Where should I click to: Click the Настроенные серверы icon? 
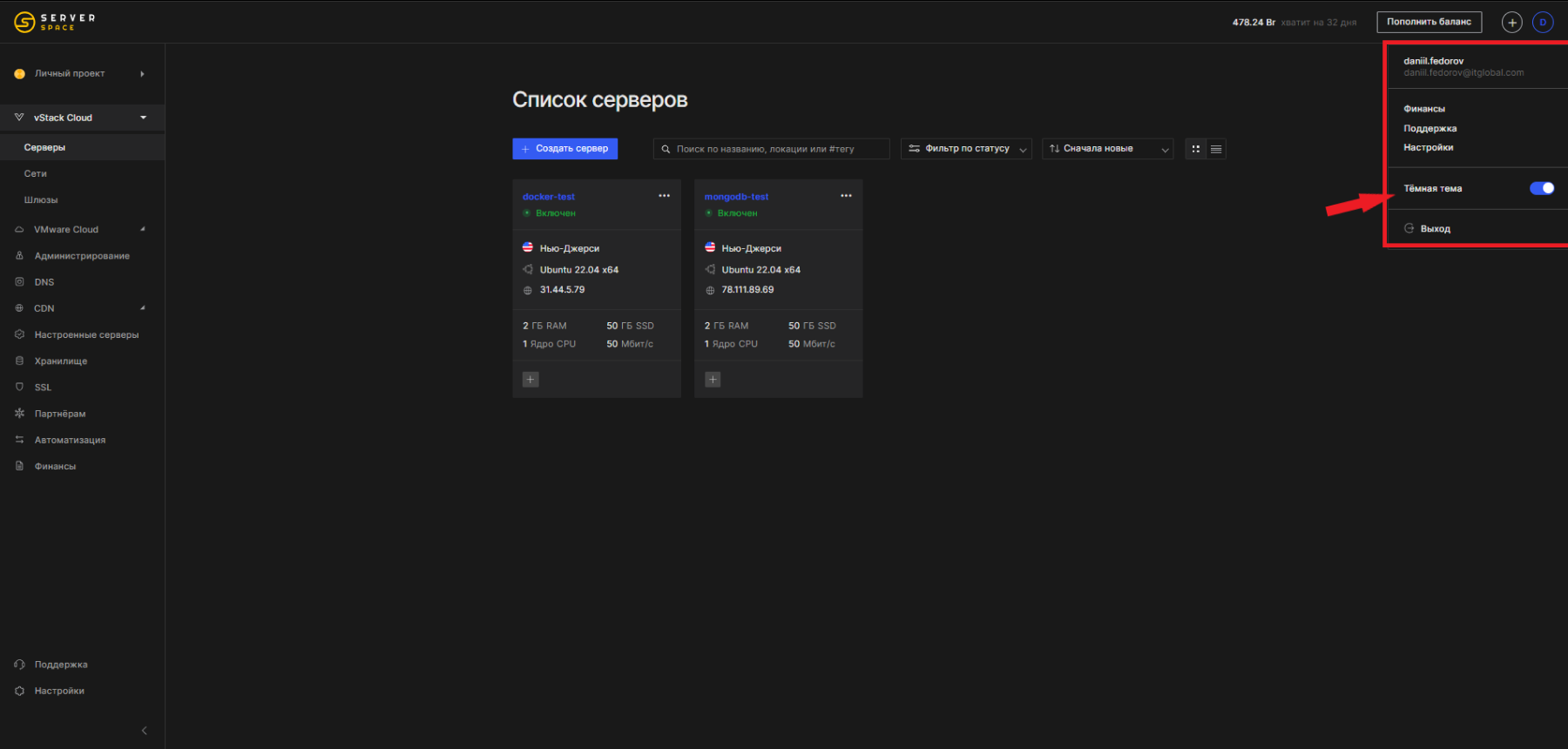point(19,334)
